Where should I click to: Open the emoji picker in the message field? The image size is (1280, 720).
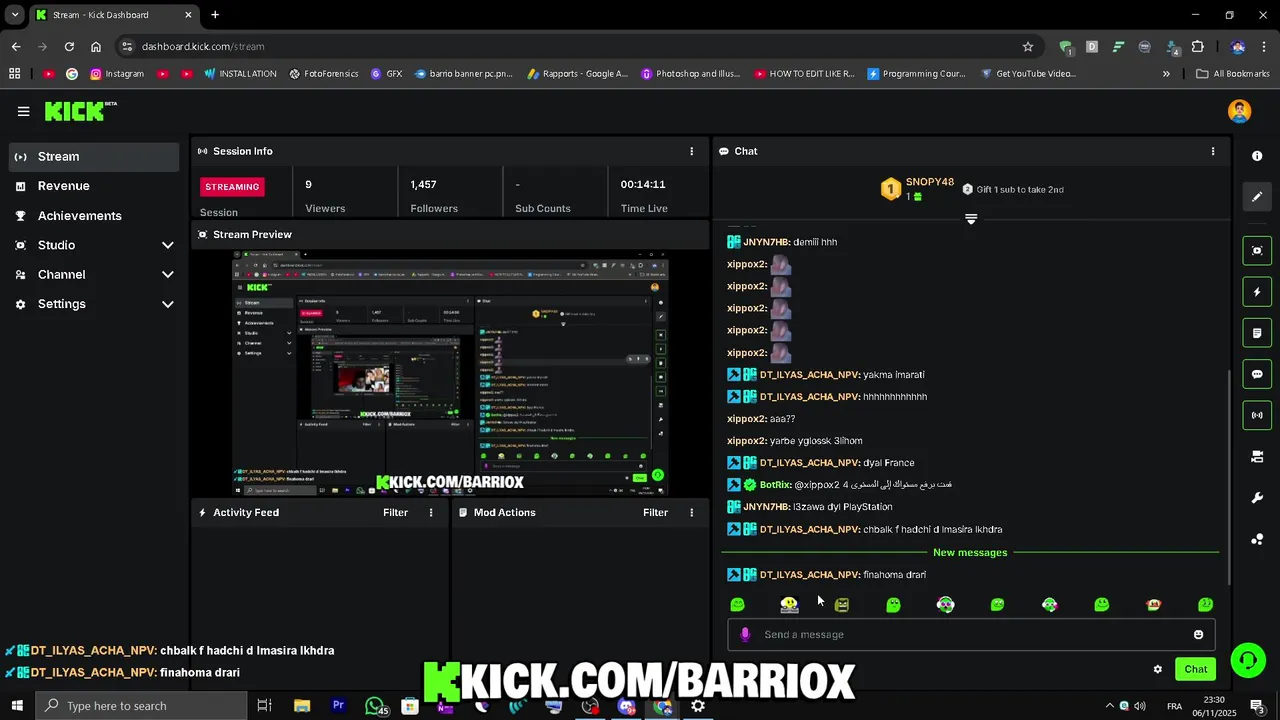coord(1198,634)
